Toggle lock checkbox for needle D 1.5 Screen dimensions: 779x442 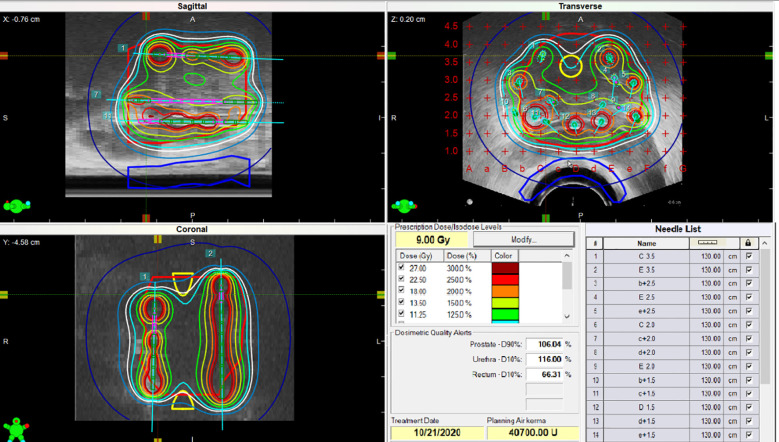749,407
